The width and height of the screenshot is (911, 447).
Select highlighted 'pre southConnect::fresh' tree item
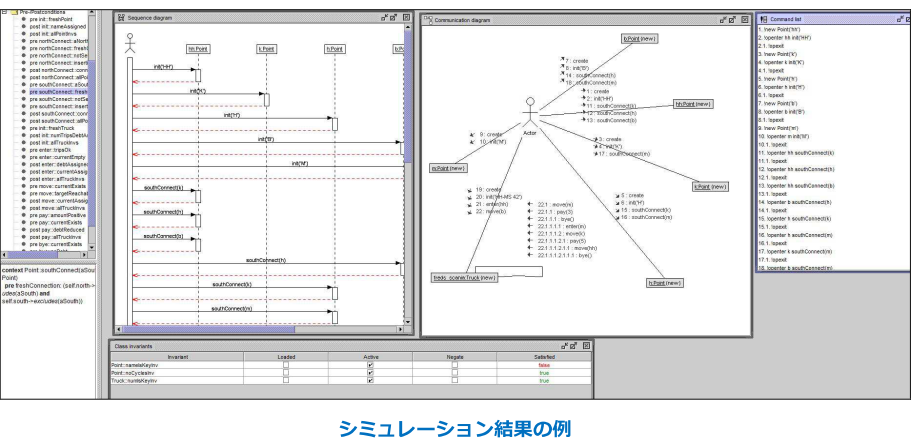[x=58, y=92]
